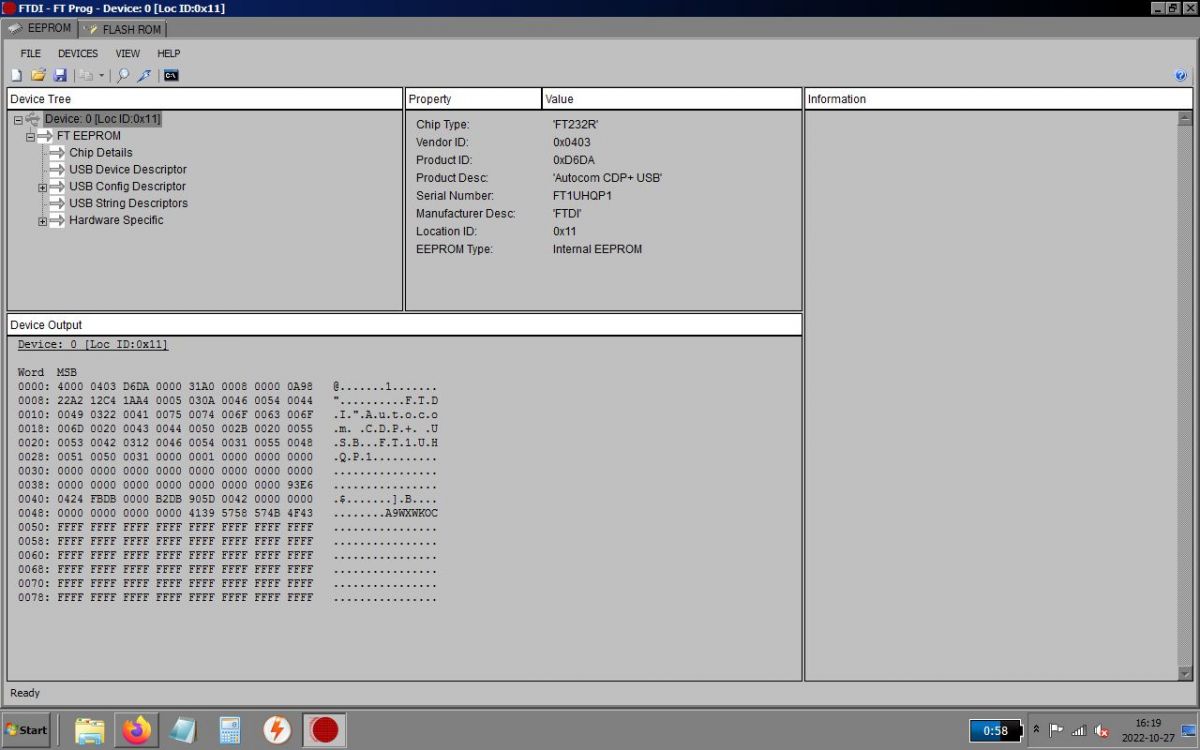Click the Product ID value 0xD6DA
Viewport: 1200px width, 750px height.
pyautogui.click(x=574, y=161)
